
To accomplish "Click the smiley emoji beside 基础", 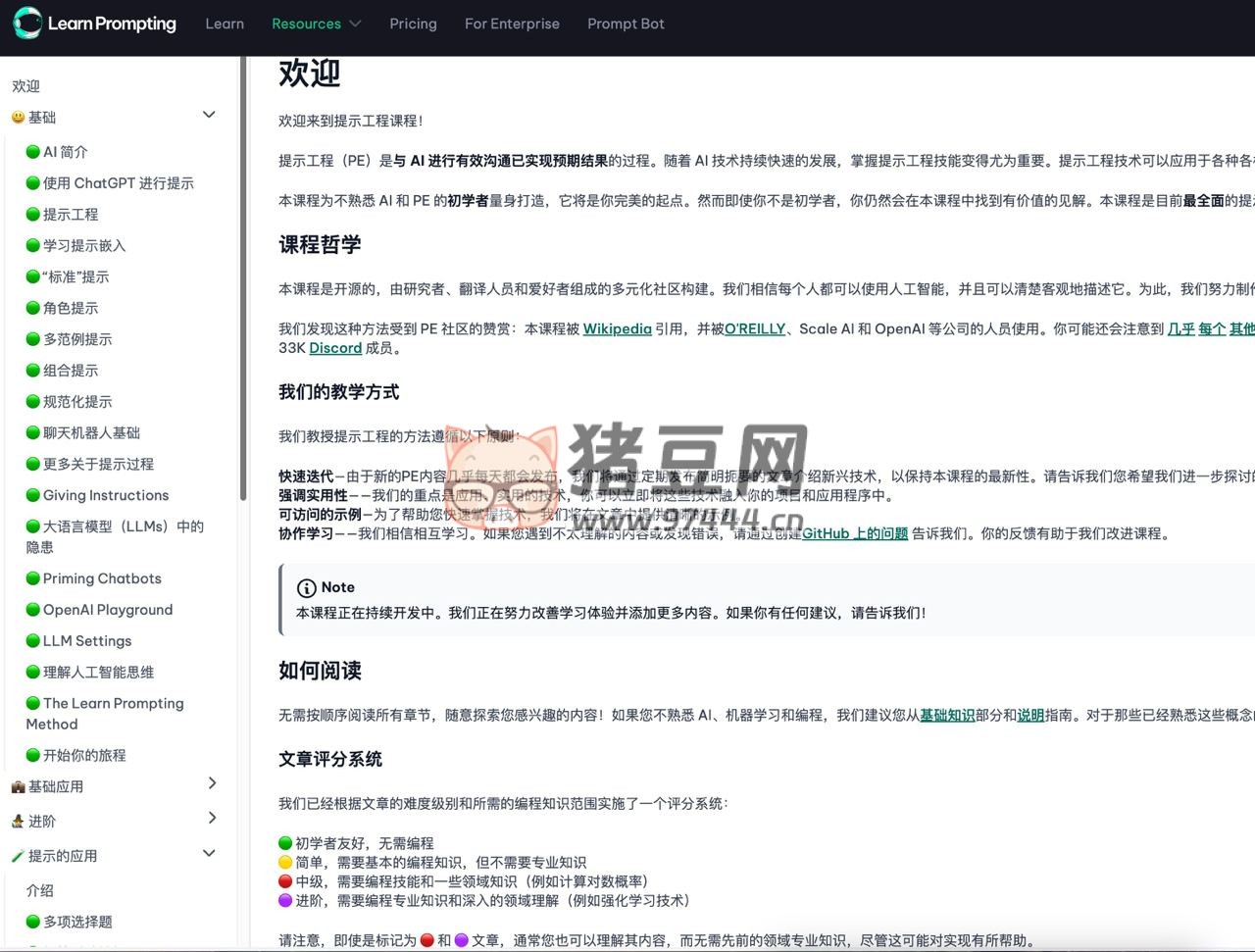I will 18,118.
